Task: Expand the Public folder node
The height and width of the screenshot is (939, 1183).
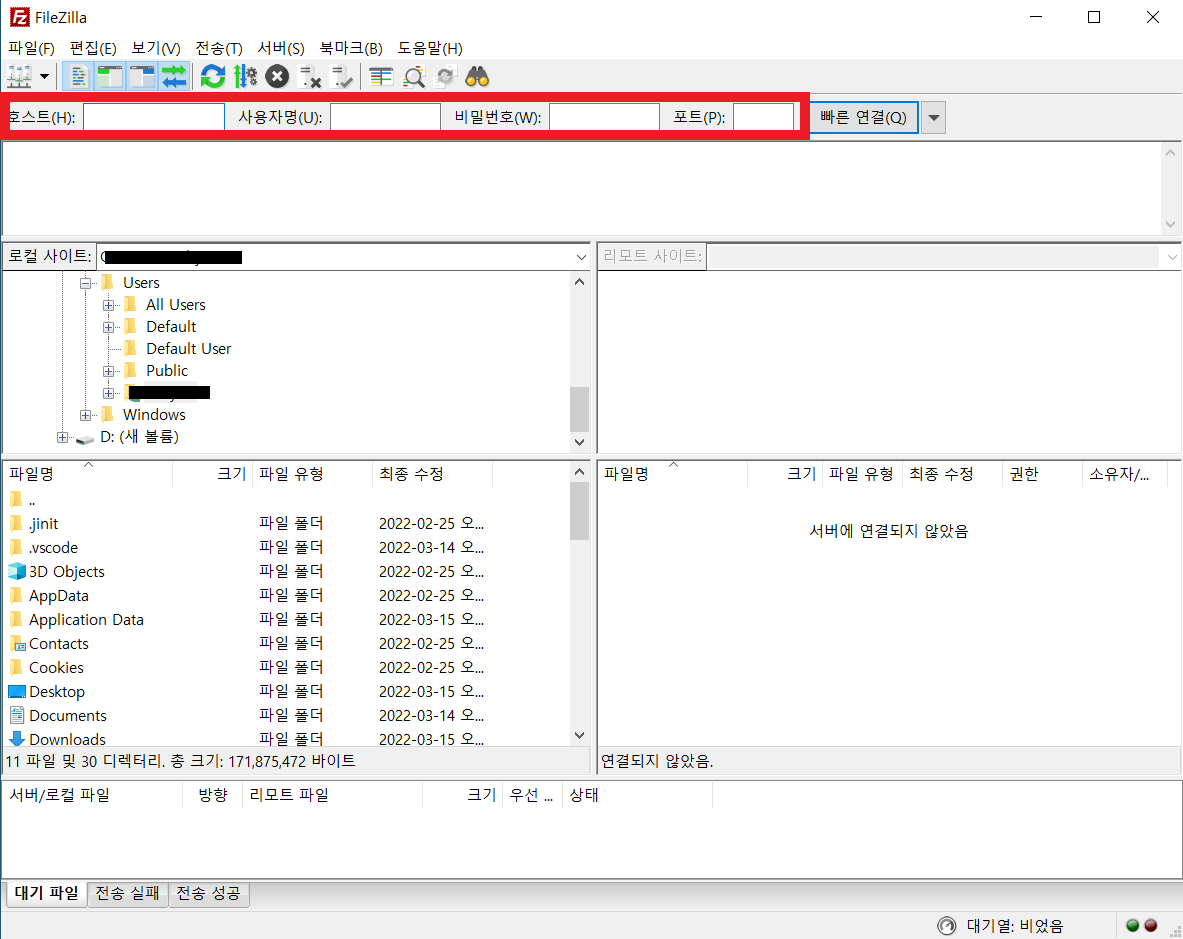Action: (x=109, y=371)
